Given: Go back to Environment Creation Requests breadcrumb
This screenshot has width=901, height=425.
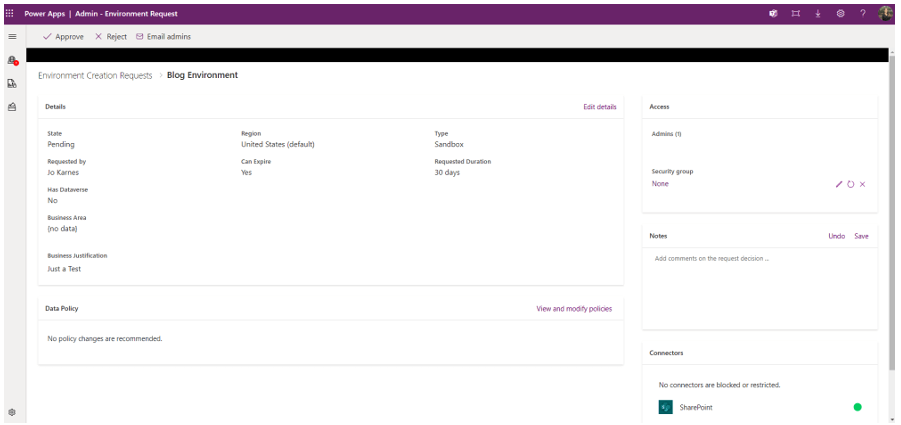Looking at the screenshot, I should [95, 75].
